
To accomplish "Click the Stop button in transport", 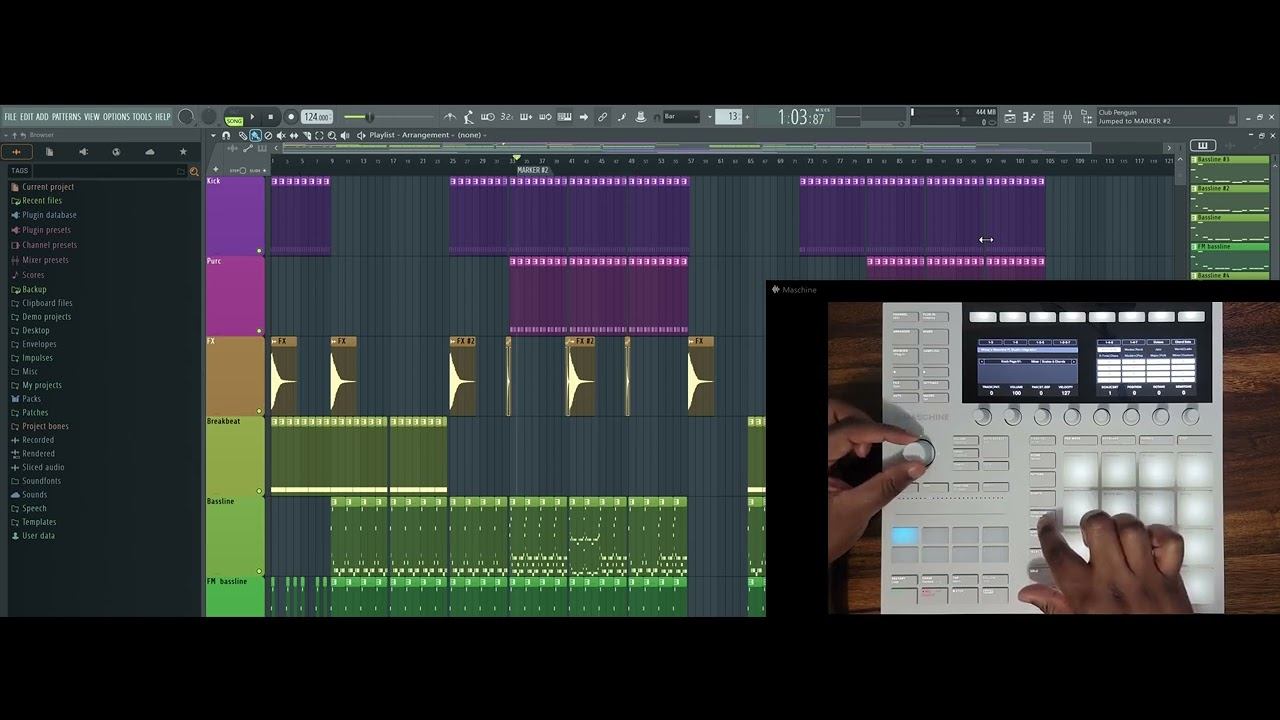I will [270, 117].
